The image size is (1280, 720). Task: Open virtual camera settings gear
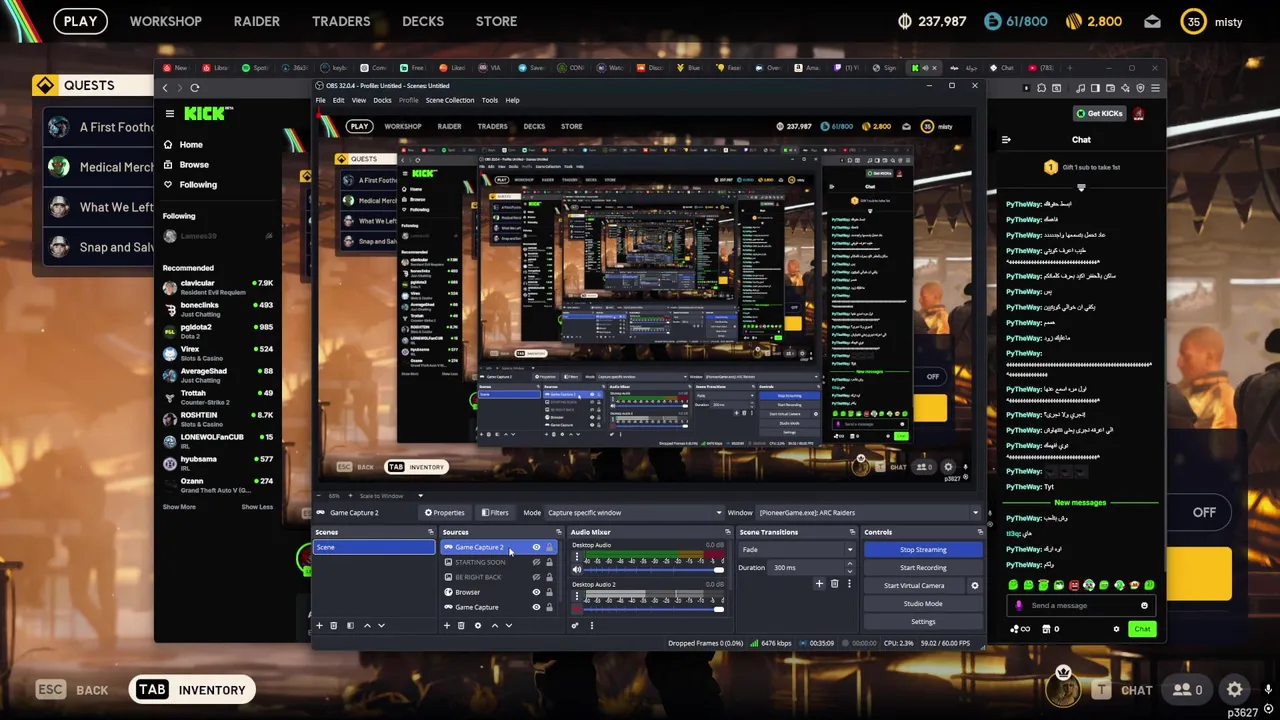pyautogui.click(x=974, y=586)
